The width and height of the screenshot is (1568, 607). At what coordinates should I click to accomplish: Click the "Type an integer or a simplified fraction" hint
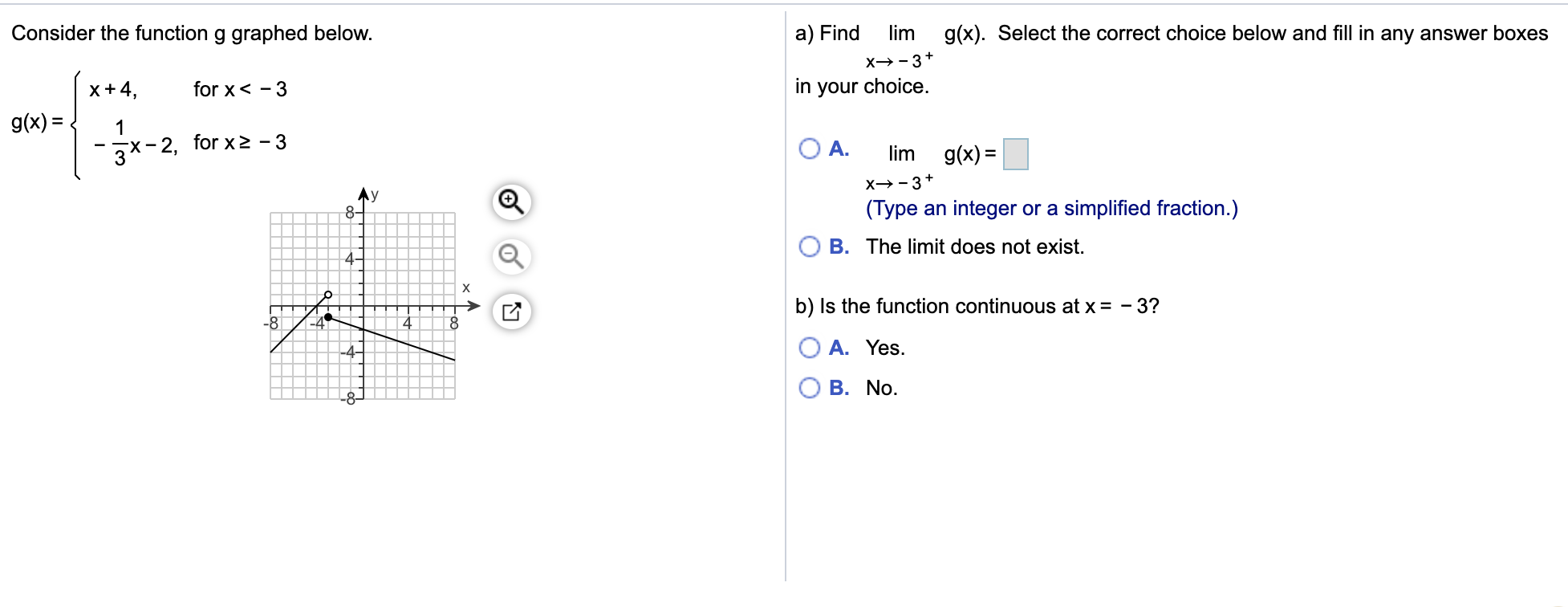pyautogui.click(x=1051, y=209)
